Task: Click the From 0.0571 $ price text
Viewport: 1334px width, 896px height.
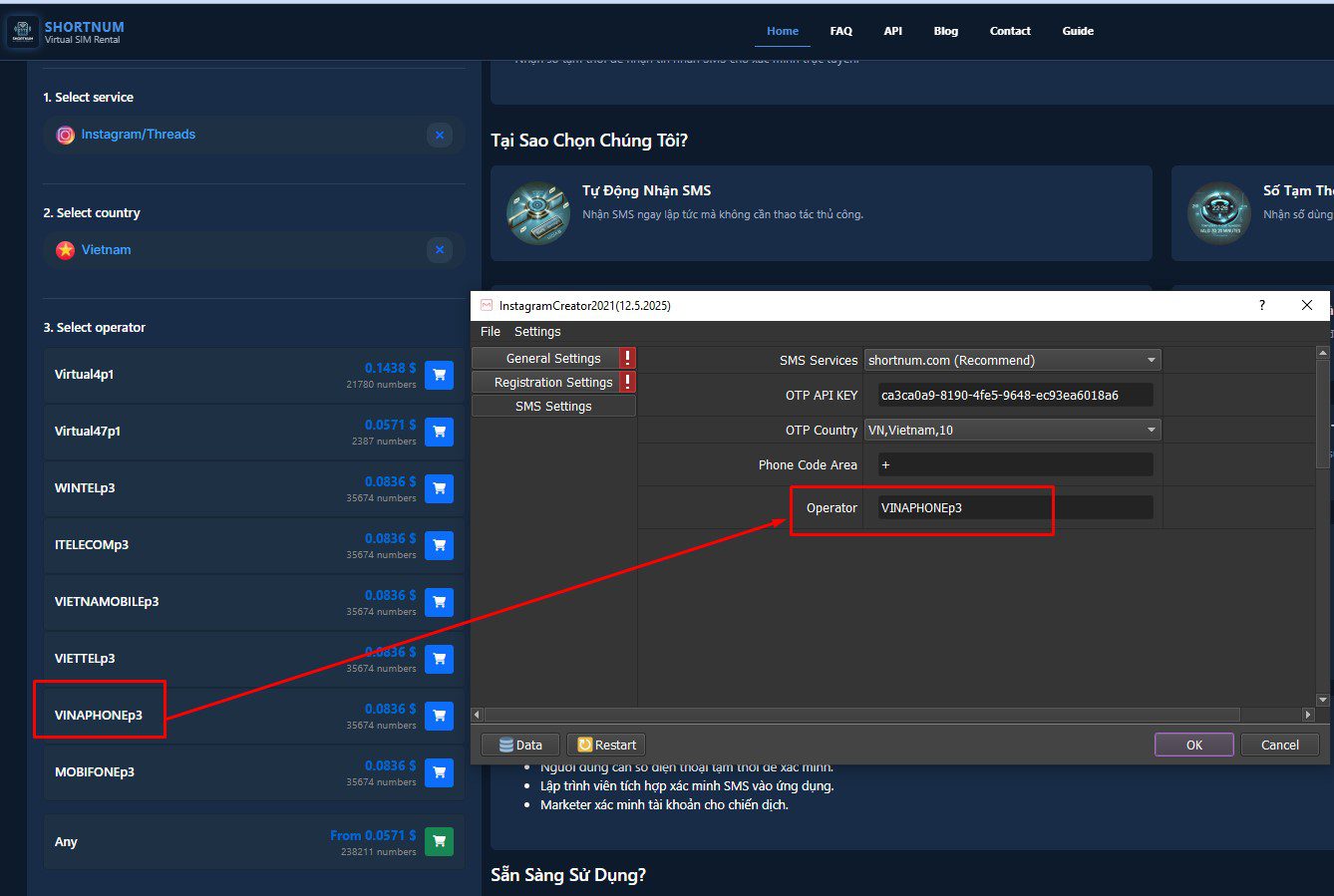Action: point(374,835)
